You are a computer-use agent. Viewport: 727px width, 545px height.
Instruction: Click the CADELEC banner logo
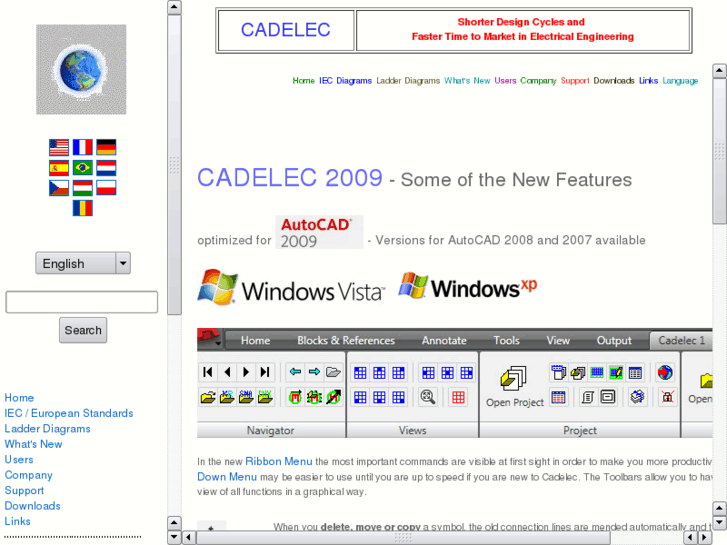(286, 30)
